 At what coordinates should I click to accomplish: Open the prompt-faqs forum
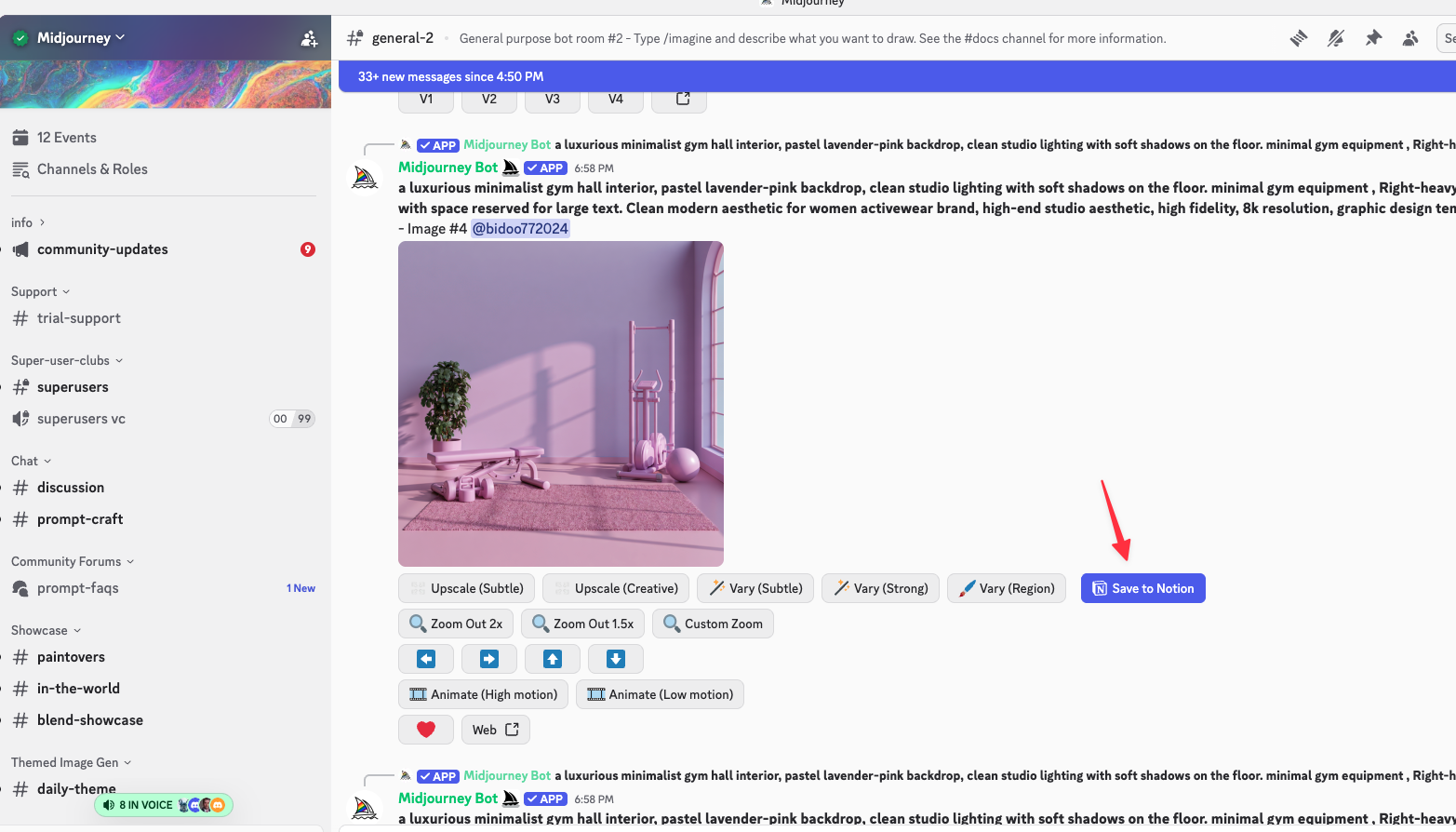(78, 588)
